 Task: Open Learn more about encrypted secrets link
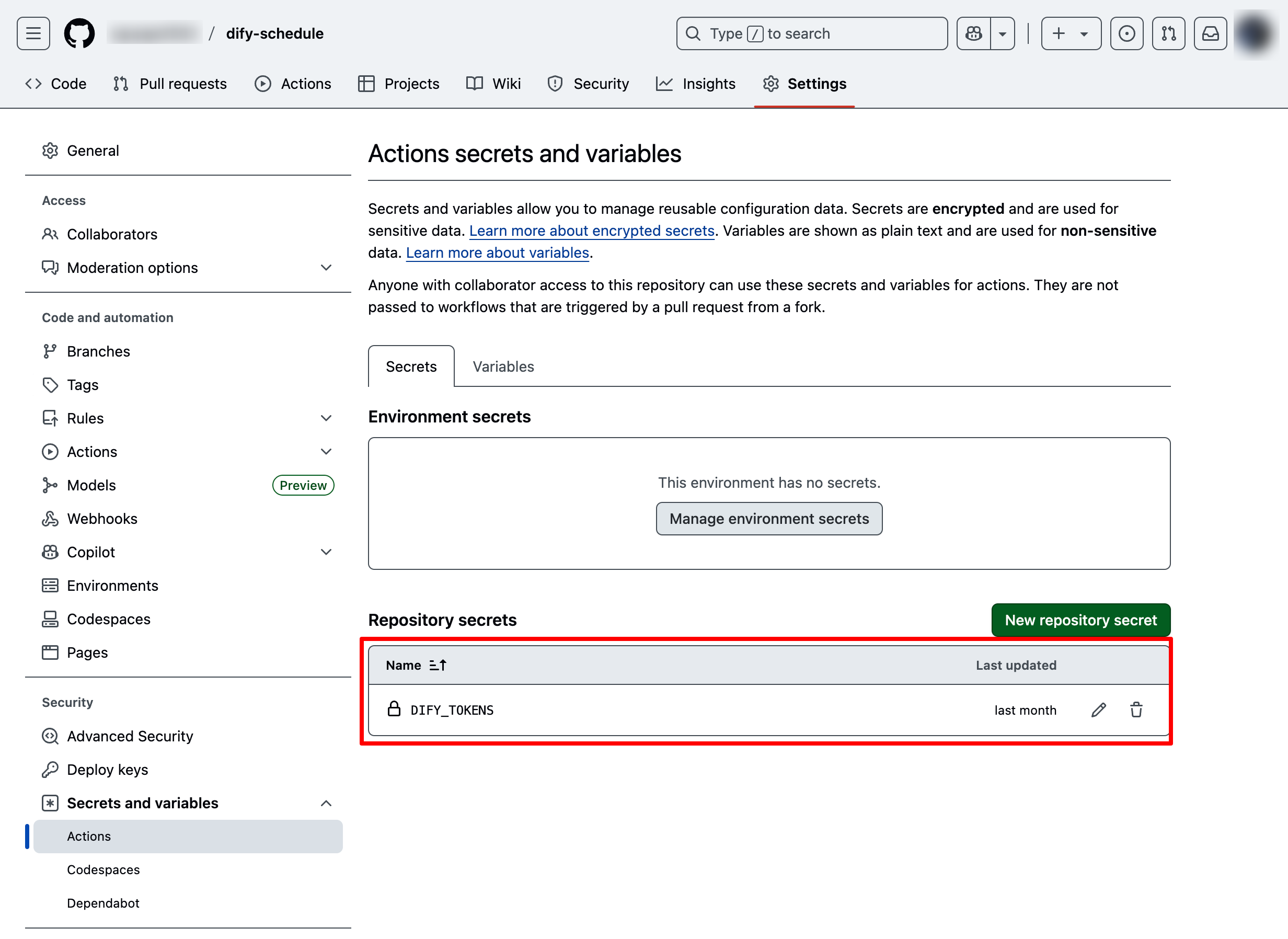591,231
